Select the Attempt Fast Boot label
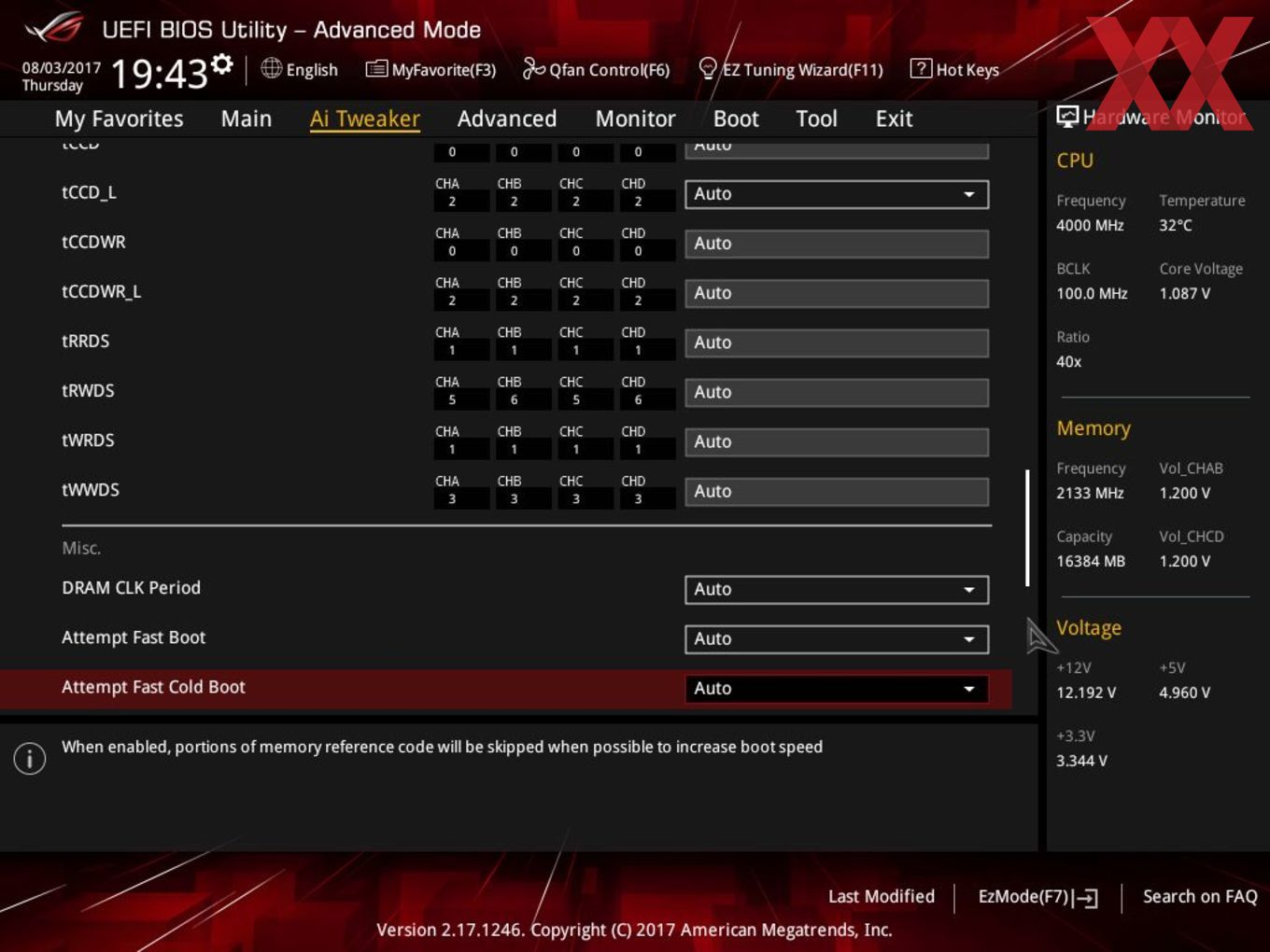The image size is (1270, 952). click(134, 637)
